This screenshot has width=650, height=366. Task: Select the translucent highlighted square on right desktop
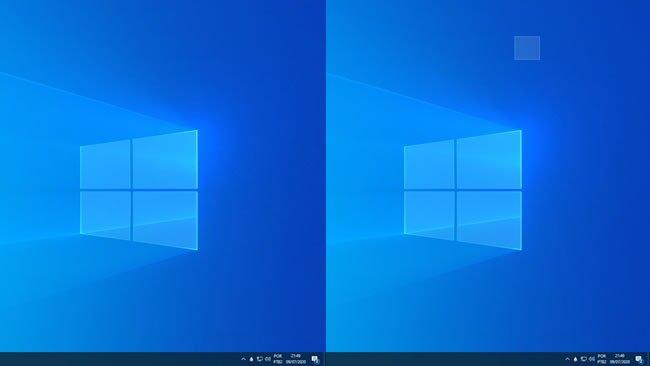tap(527, 48)
